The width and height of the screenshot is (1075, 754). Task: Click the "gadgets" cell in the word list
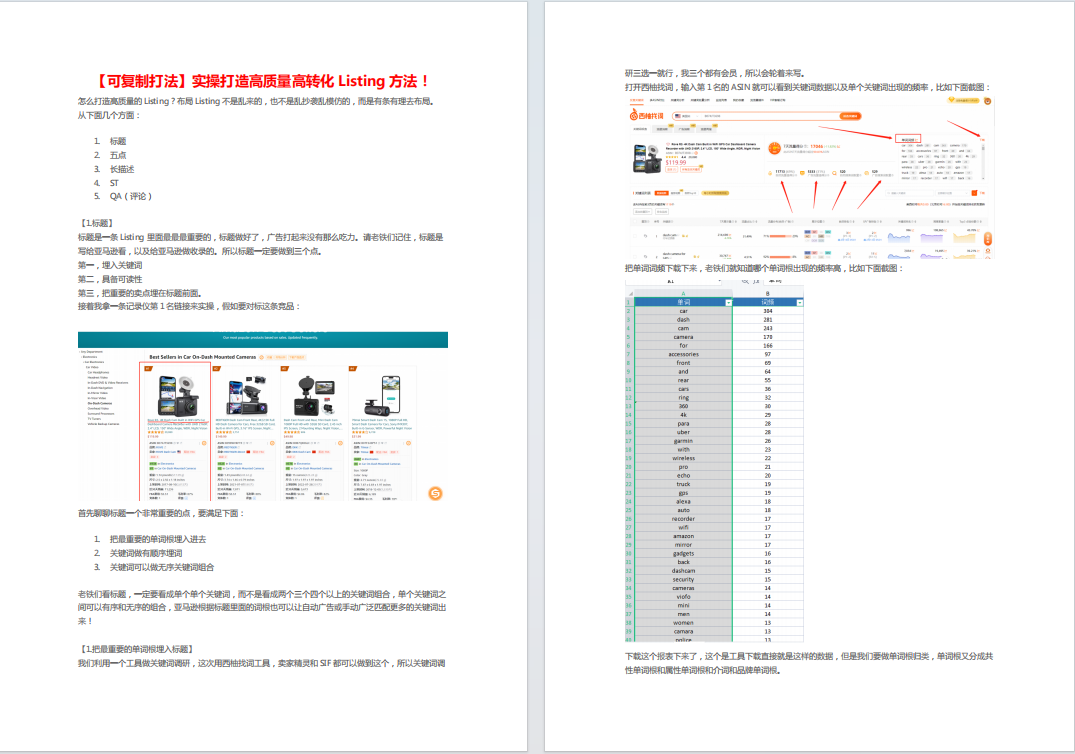pyautogui.click(x=684, y=553)
